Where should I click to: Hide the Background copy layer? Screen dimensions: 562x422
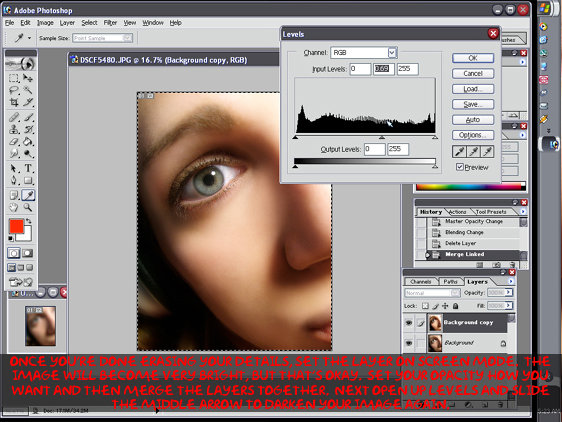point(409,323)
